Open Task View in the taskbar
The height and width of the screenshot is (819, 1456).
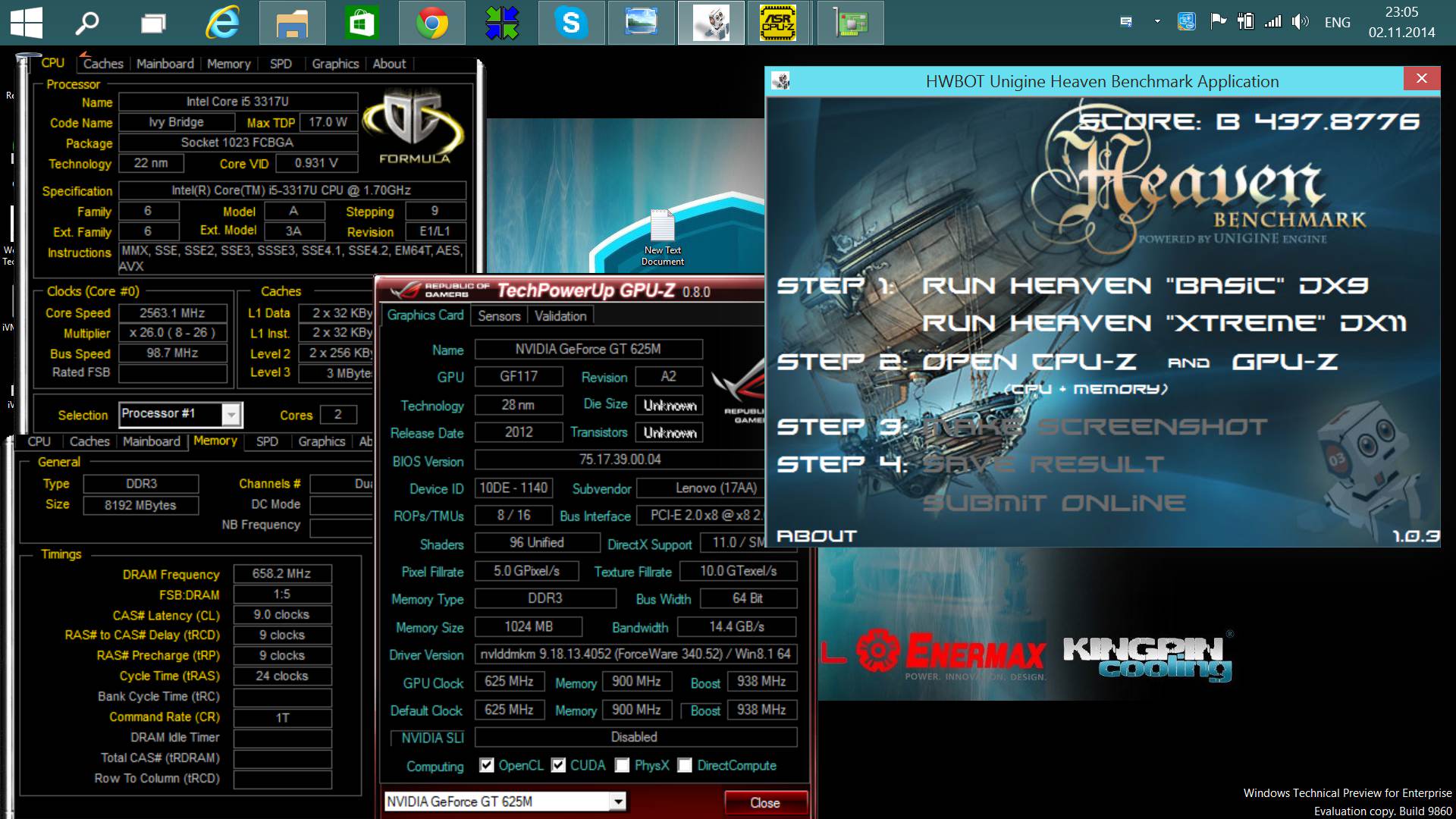click(153, 23)
